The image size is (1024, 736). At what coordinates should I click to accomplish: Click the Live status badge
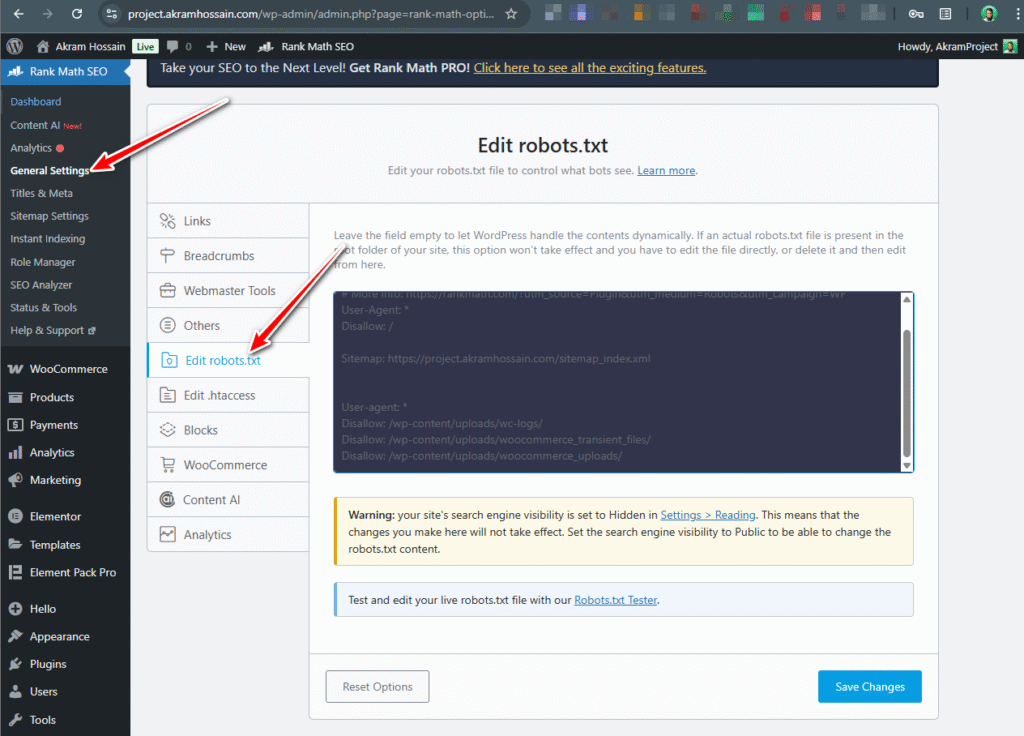tap(145, 46)
